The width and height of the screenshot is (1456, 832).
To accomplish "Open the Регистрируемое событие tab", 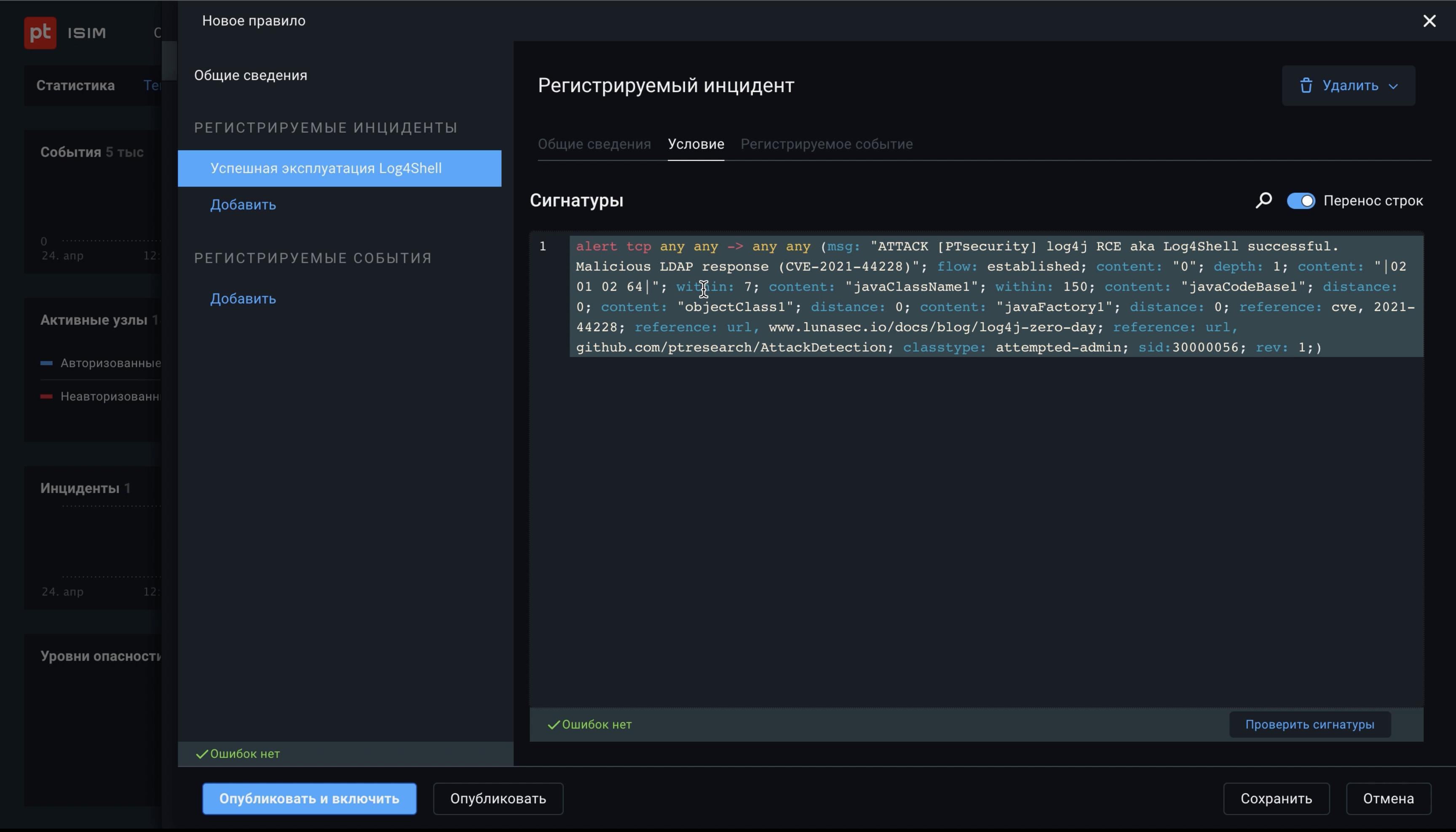I will click(826, 144).
